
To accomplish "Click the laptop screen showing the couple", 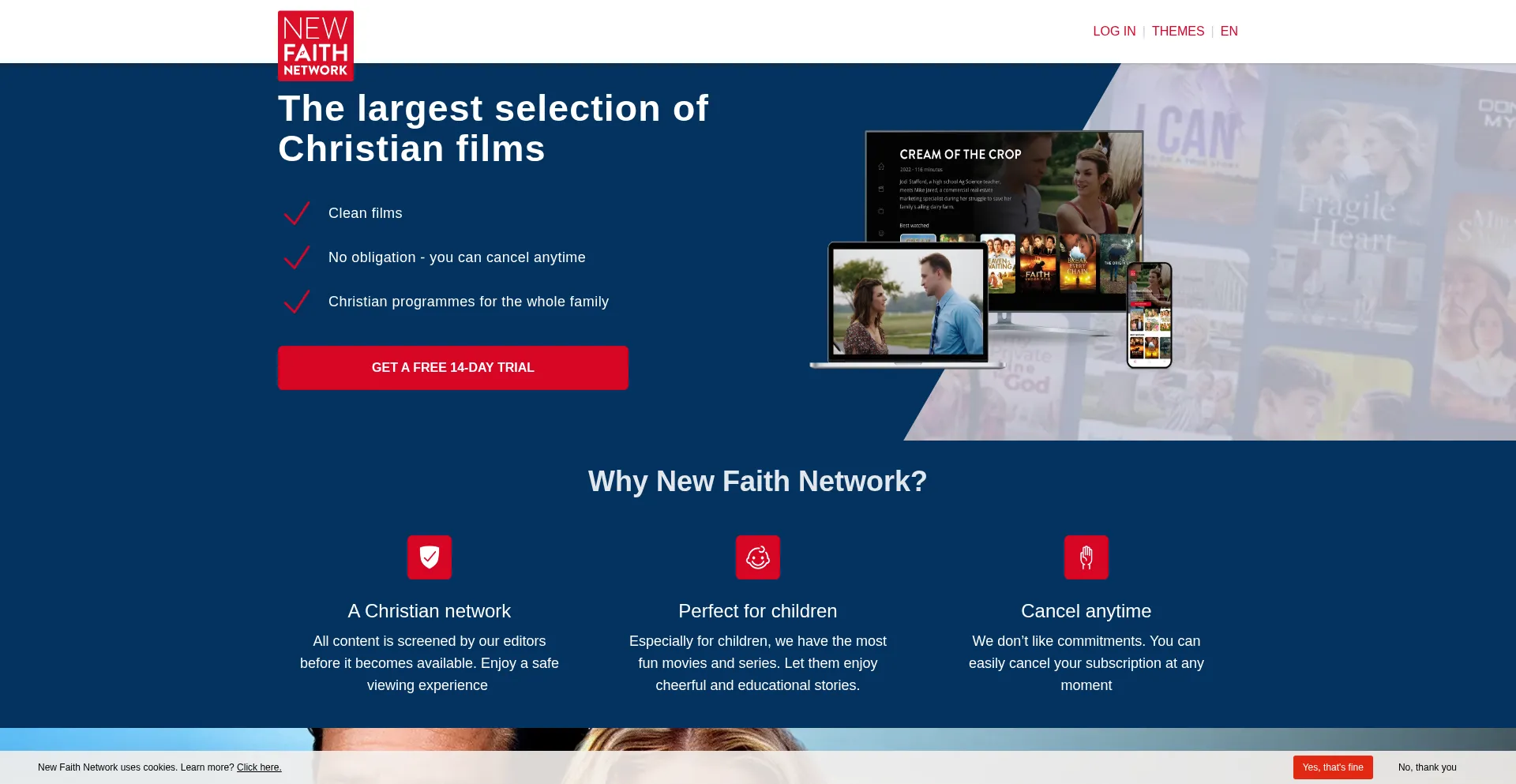I will 907,302.
